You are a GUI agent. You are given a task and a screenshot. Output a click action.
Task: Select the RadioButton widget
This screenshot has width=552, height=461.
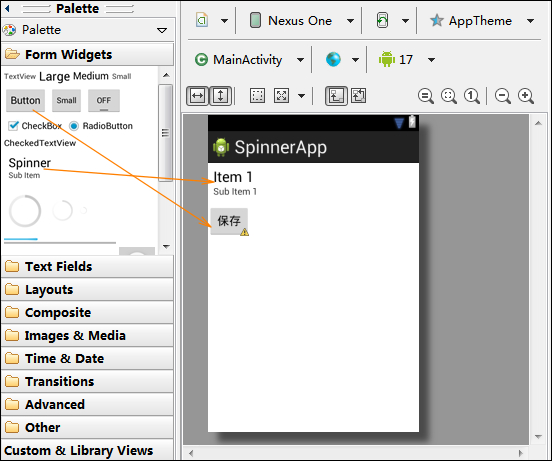point(101,126)
